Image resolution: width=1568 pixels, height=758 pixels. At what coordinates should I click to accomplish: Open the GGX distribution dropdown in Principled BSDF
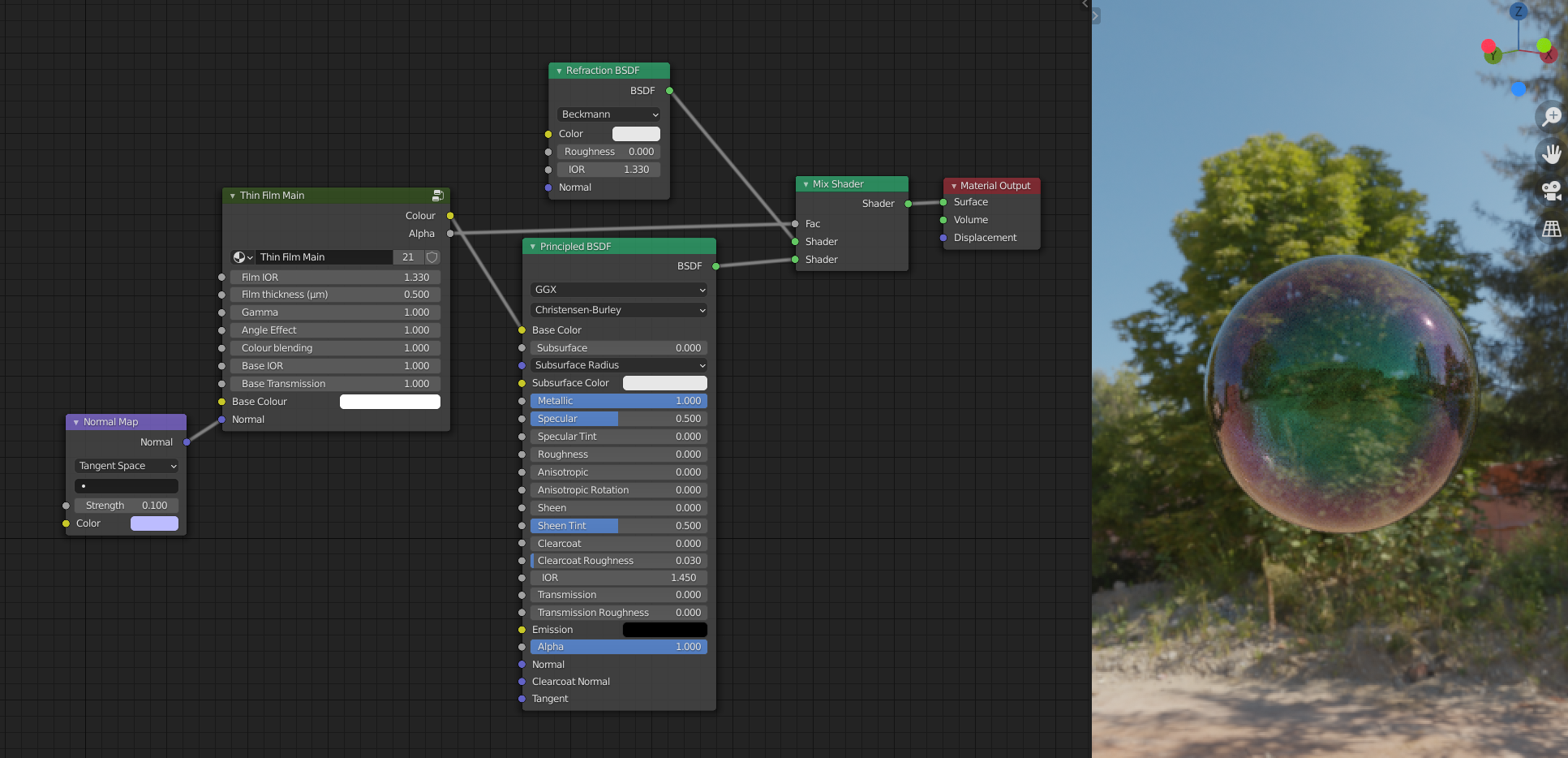[x=618, y=290]
